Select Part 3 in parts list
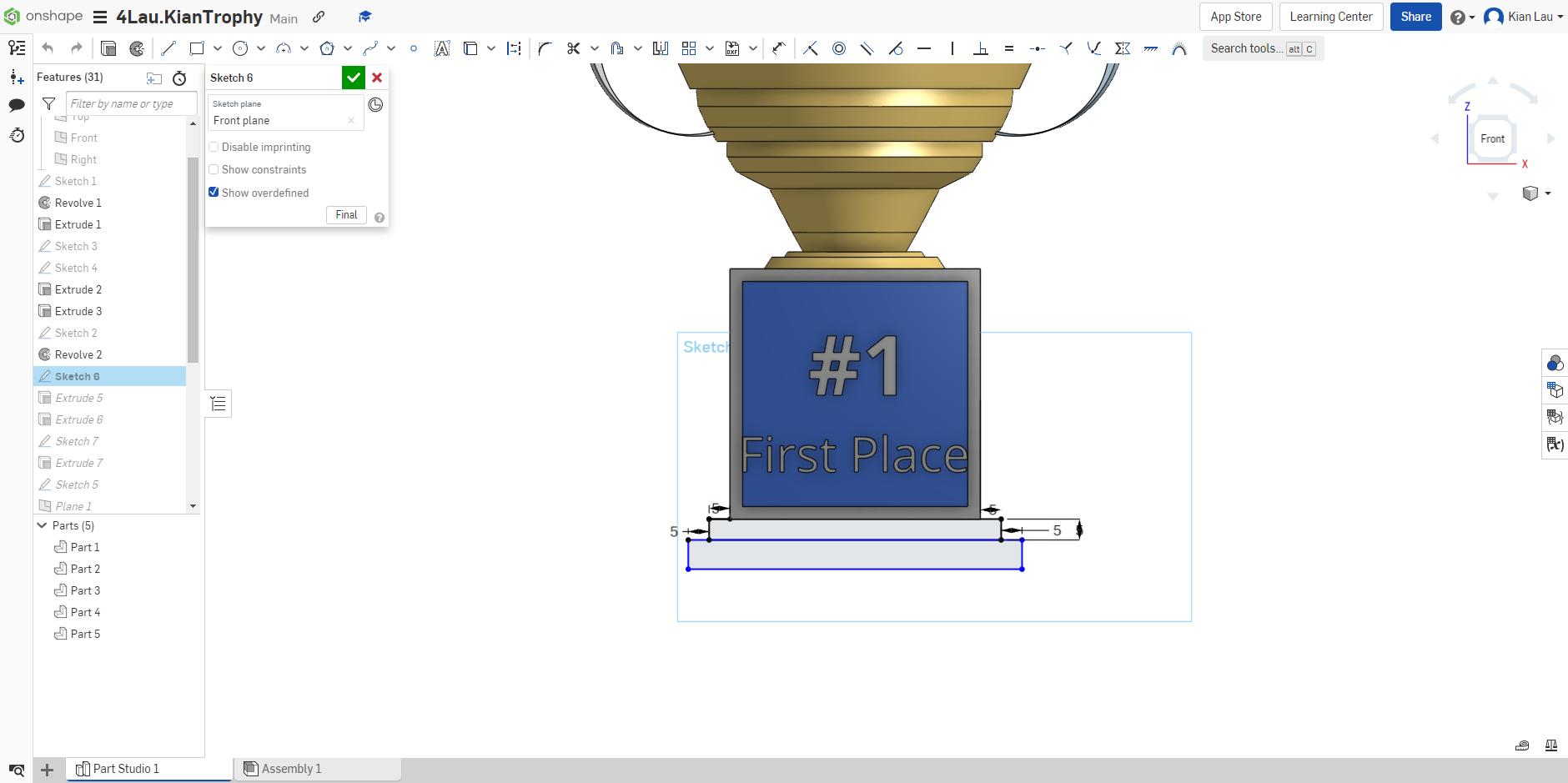Screen dimensions: 1568x783 pyautogui.click(x=85, y=590)
